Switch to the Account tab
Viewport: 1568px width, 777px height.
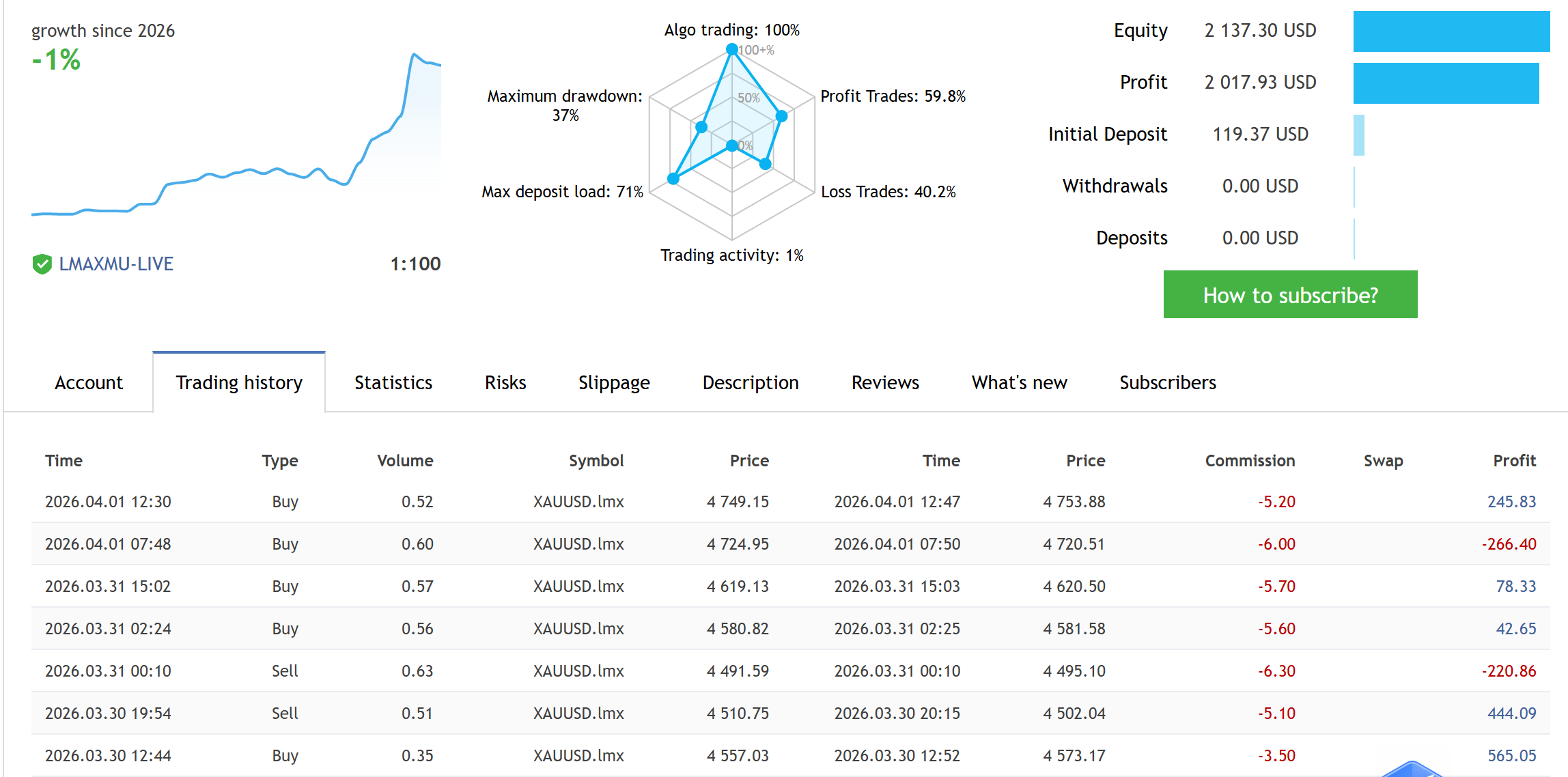coord(89,382)
